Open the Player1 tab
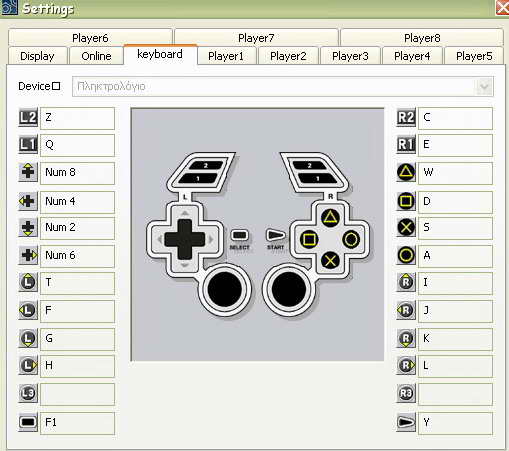 (x=226, y=56)
